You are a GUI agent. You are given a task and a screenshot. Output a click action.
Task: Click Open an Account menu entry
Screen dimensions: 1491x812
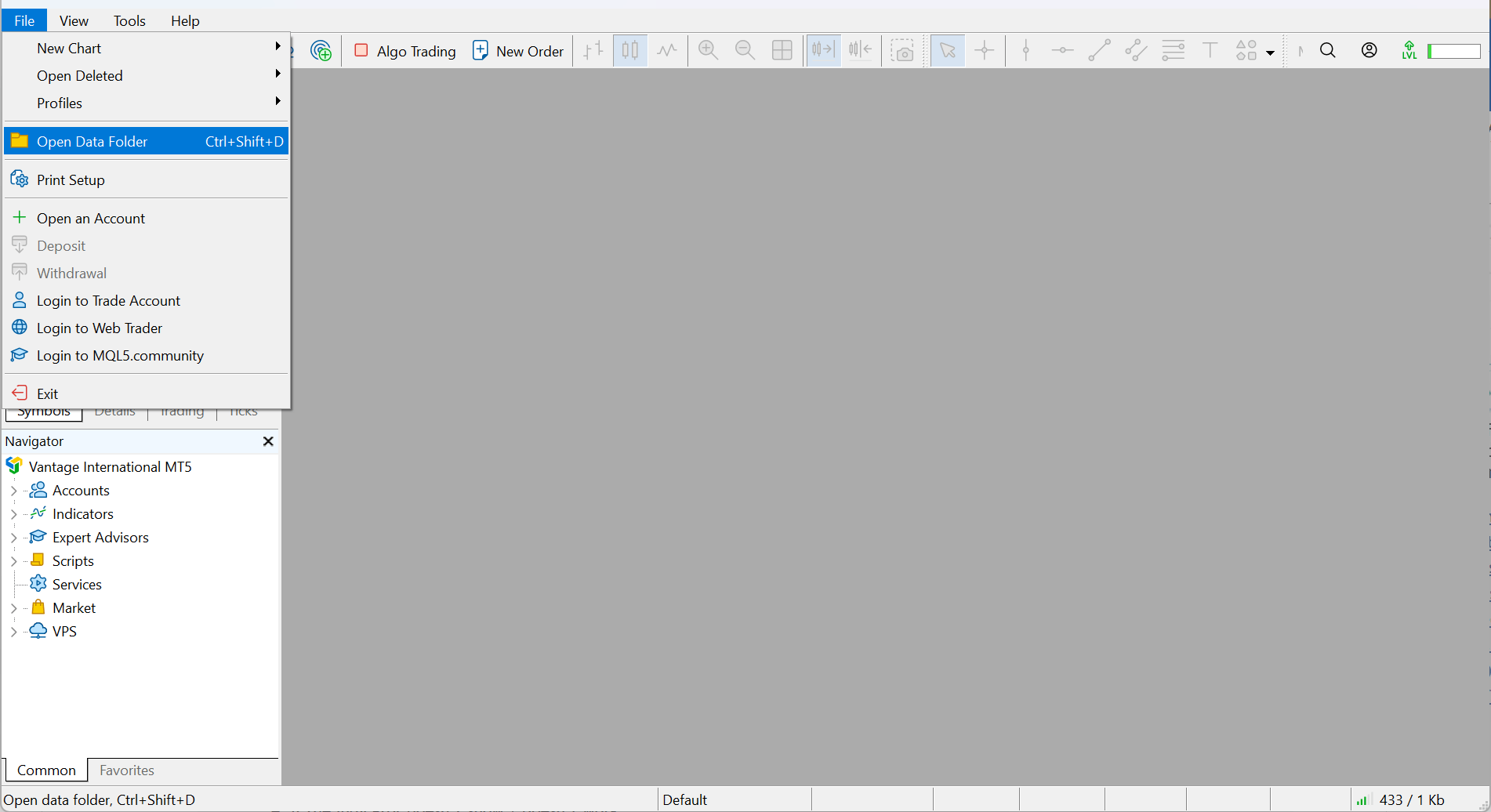click(147, 219)
